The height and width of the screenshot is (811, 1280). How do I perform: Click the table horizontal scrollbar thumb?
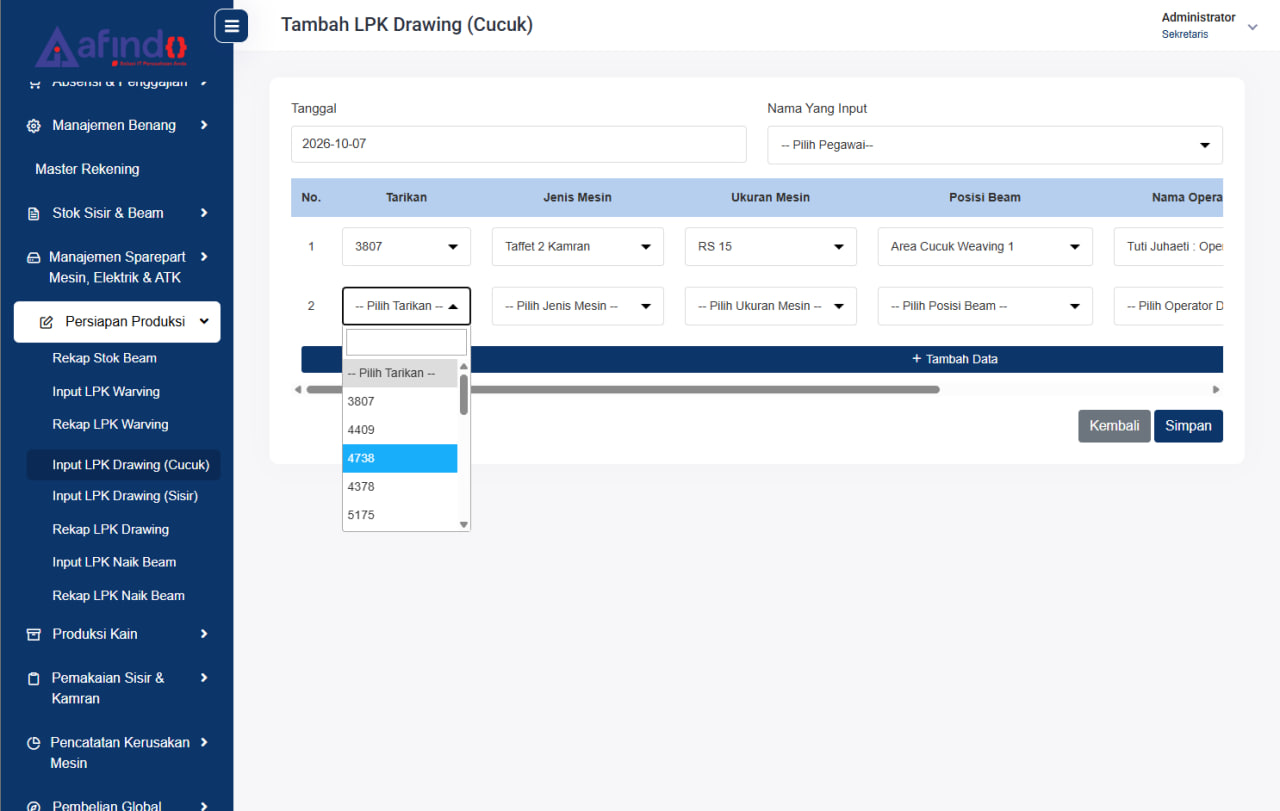click(623, 390)
